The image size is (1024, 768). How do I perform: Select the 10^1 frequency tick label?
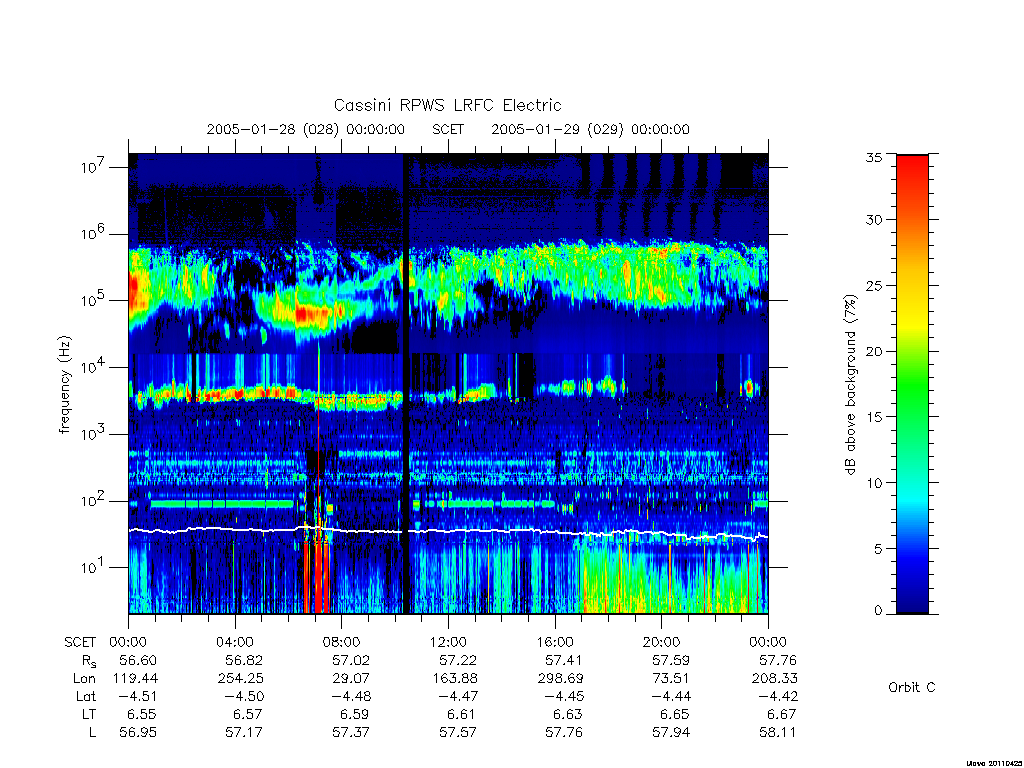94,567
